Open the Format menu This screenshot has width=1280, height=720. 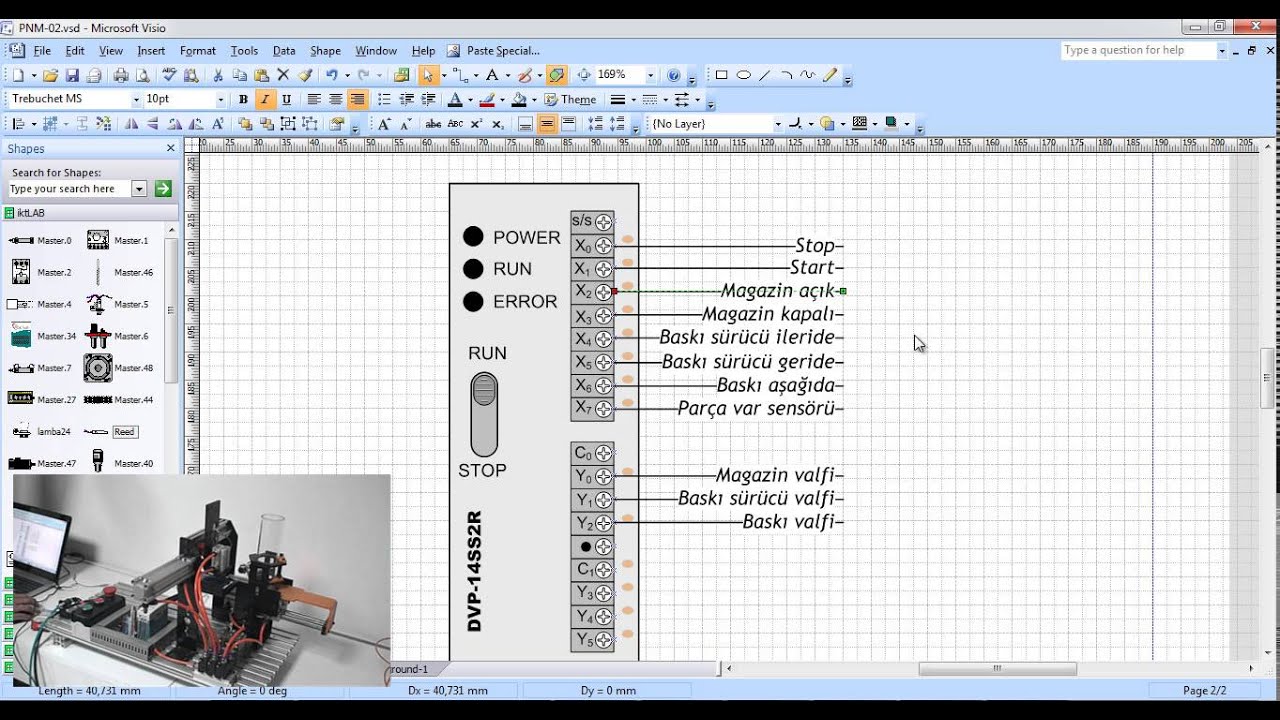(198, 51)
